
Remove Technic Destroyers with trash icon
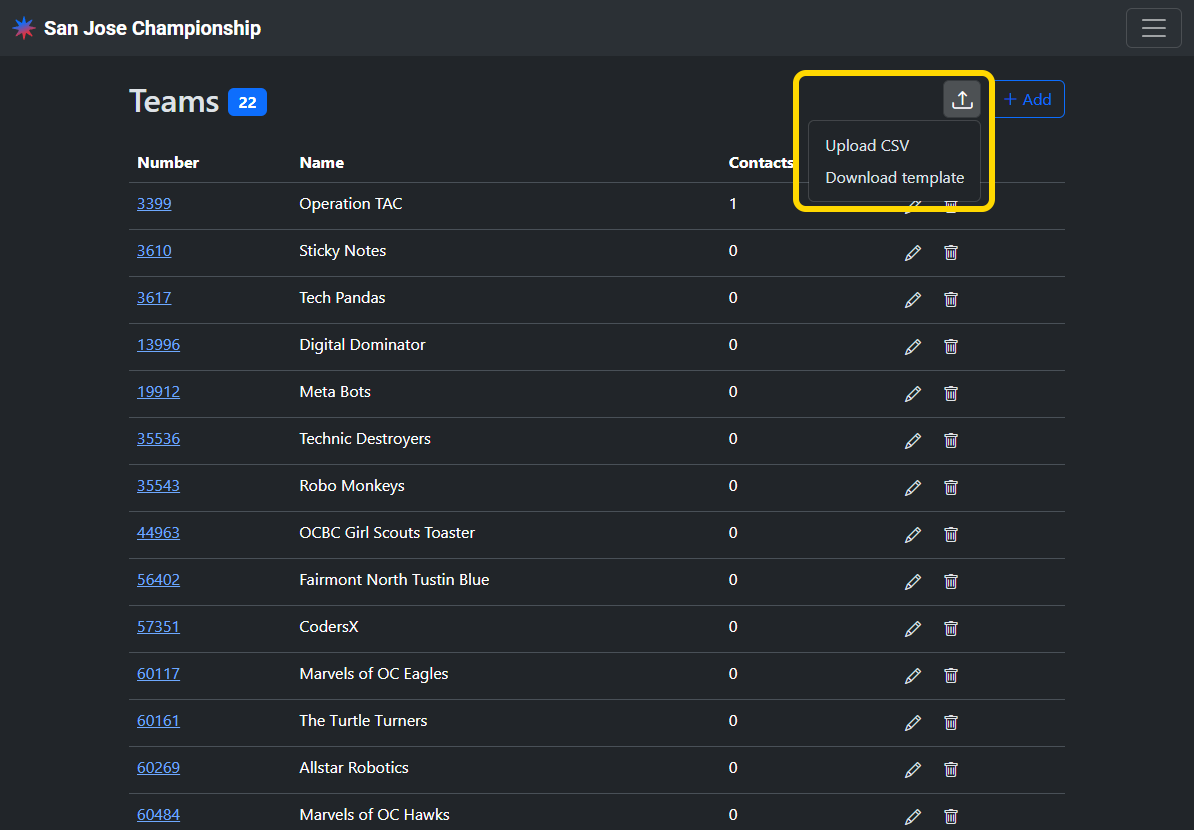pos(951,441)
